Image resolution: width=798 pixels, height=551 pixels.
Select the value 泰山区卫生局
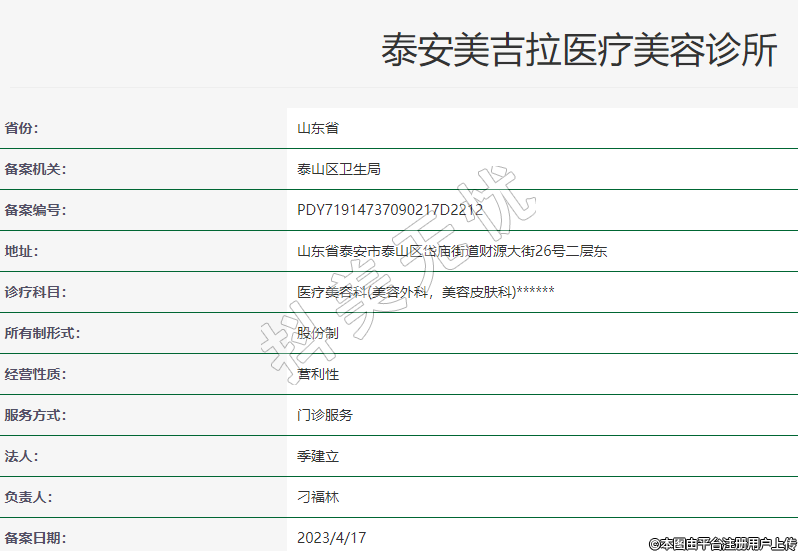point(339,169)
